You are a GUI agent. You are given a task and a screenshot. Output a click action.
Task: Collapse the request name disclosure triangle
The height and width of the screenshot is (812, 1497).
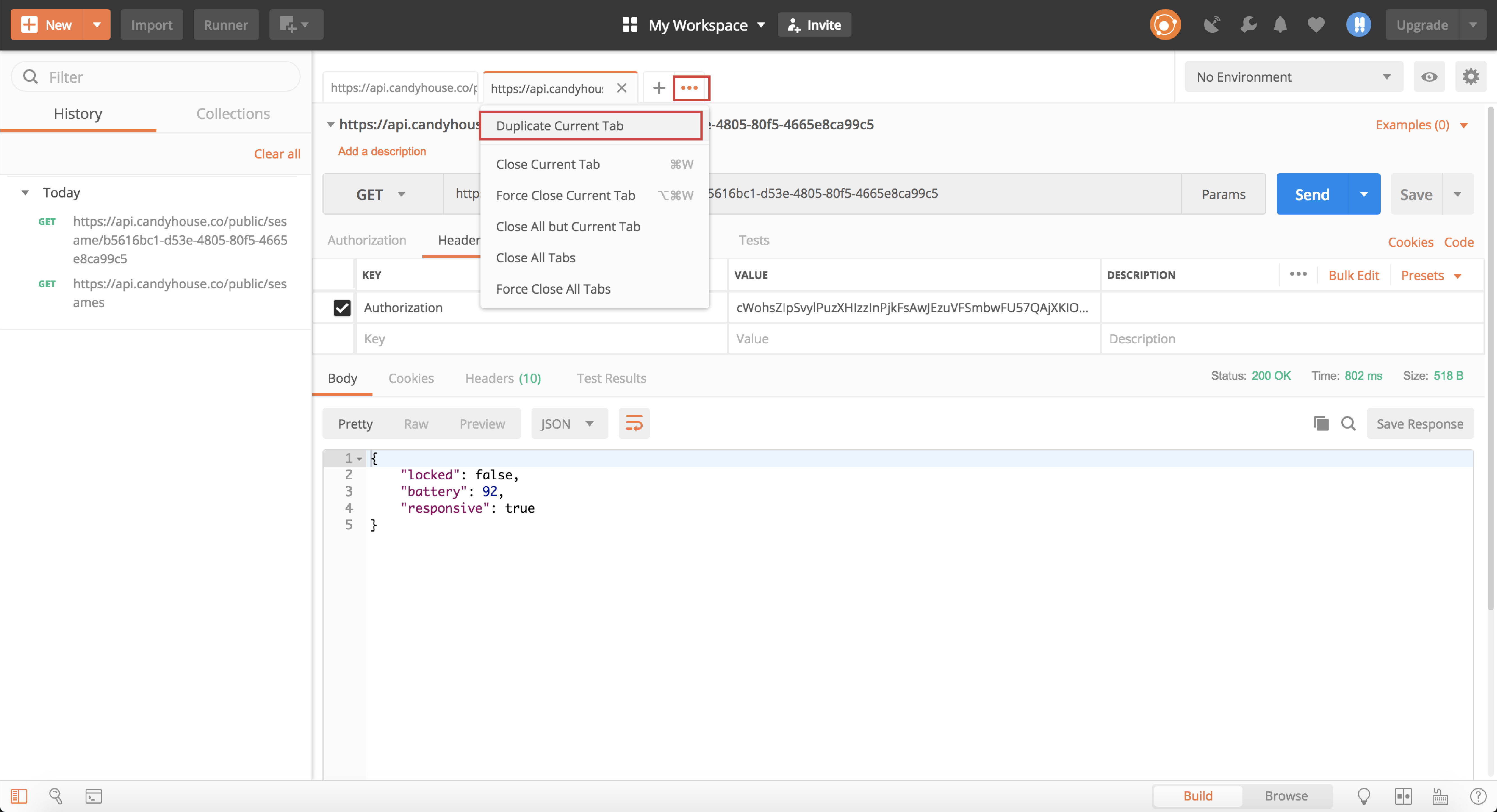pyautogui.click(x=330, y=124)
